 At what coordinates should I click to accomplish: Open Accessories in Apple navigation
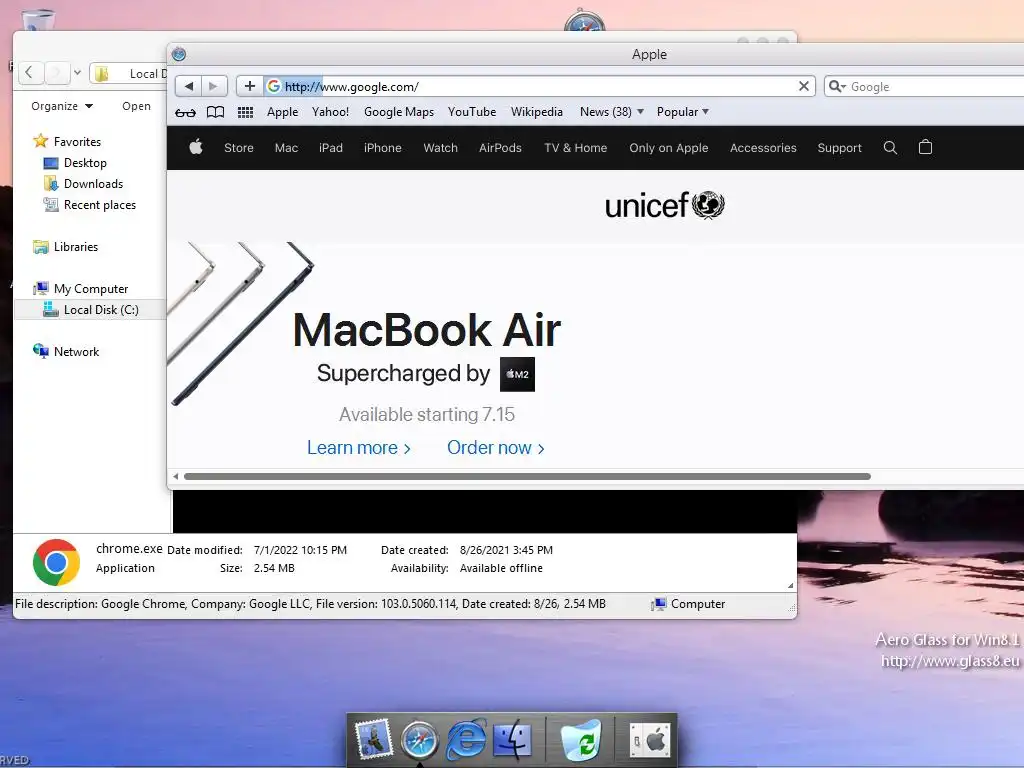pyautogui.click(x=763, y=148)
